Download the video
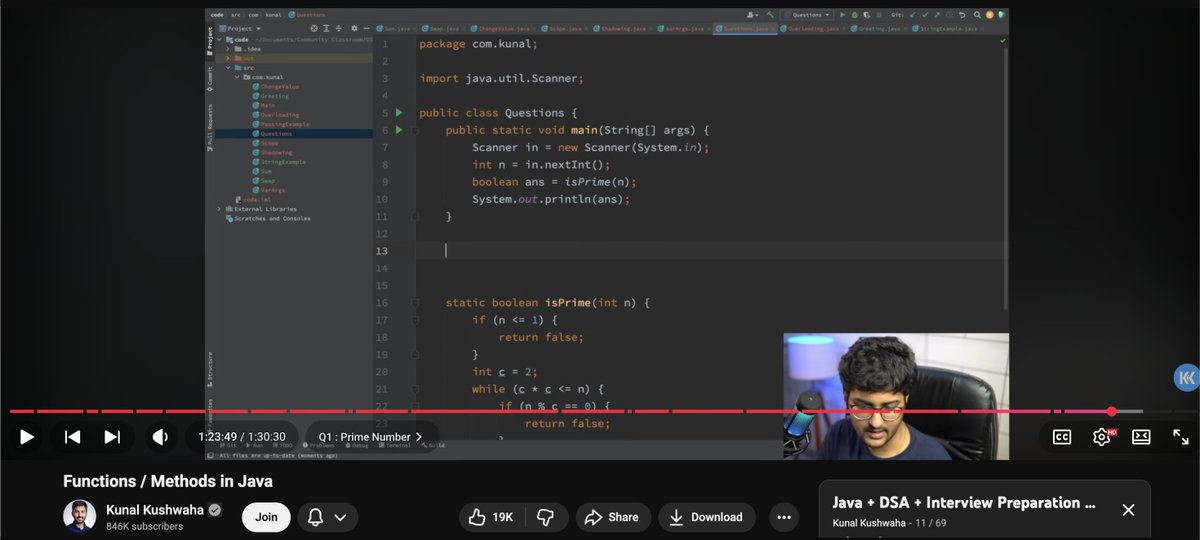Image resolution: width=1200 pixels, height=540 pixels. (707, 517)
